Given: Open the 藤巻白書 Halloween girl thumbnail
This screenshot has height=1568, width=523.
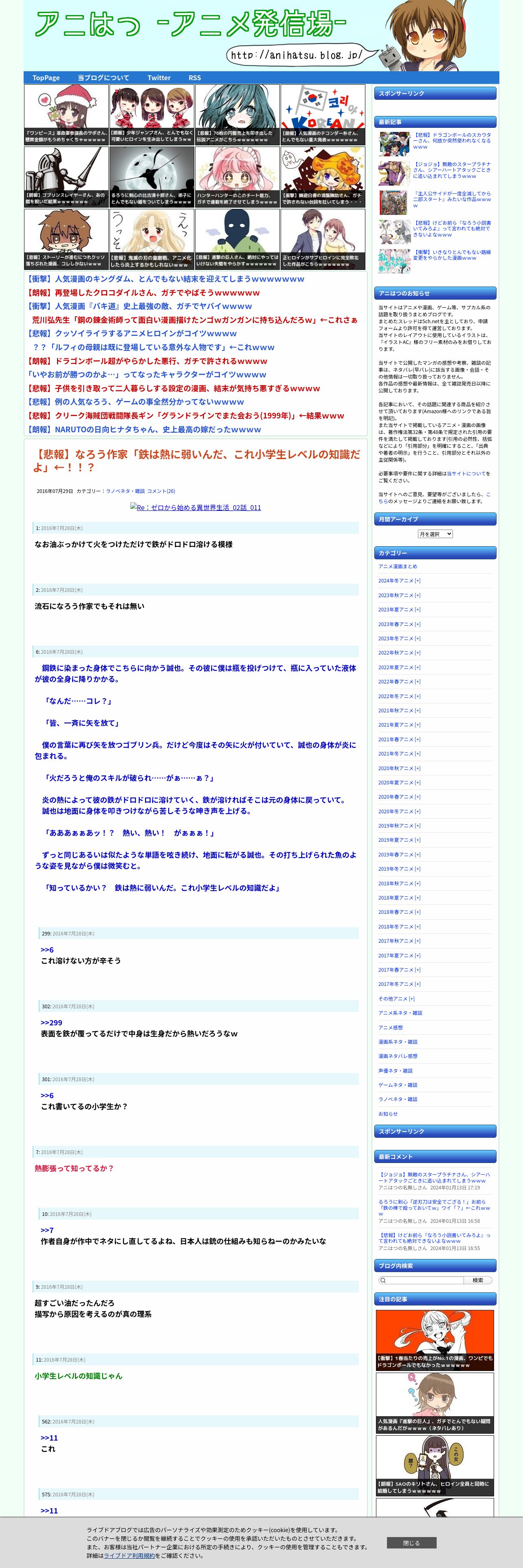Looking at the screenshot, I should (323, 177).
